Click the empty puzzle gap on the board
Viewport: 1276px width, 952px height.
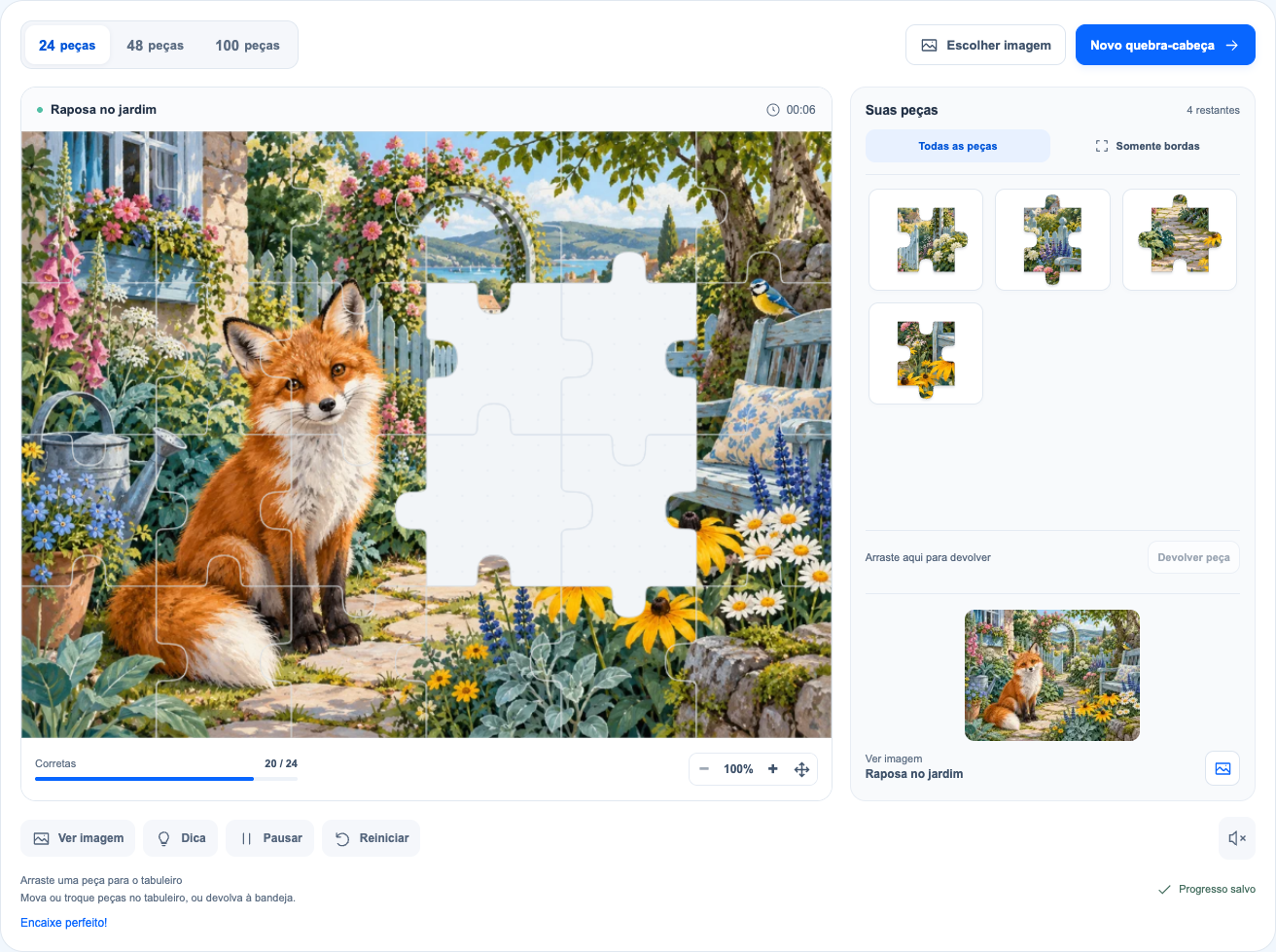click(x=561, y=435)
